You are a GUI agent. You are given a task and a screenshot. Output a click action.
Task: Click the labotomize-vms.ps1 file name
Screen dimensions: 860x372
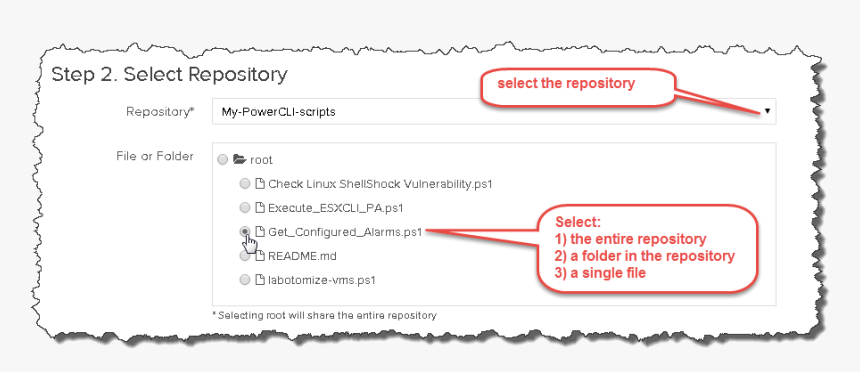point(322,280)
